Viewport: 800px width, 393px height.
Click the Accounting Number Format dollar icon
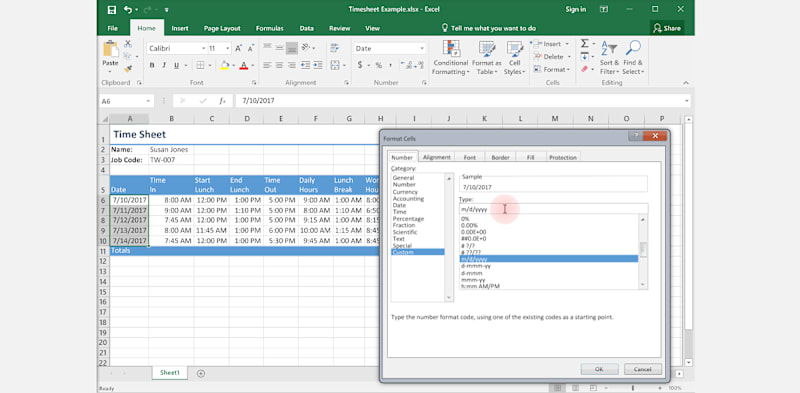[x=360, y=65]
